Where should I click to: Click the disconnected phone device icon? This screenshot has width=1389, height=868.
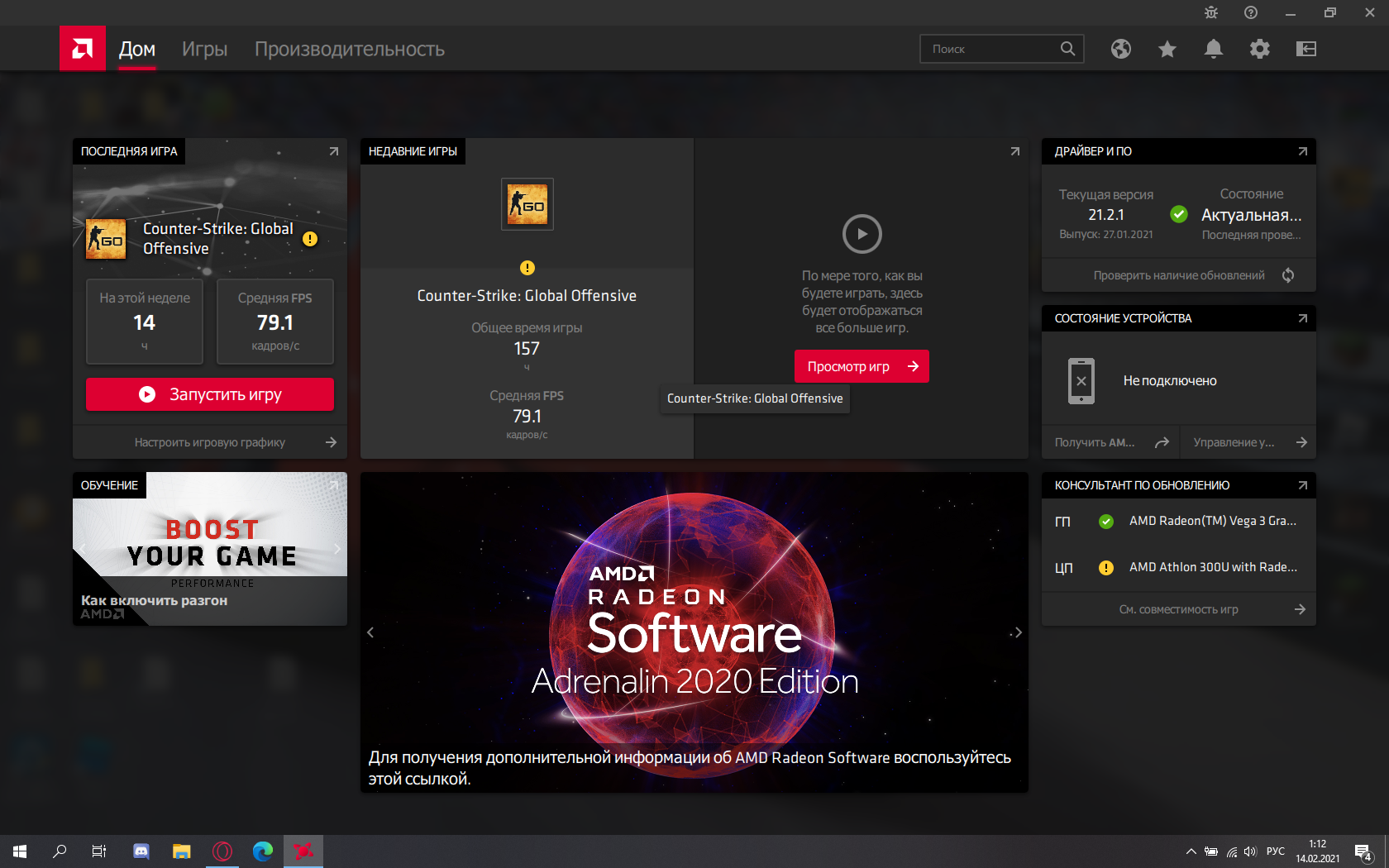1081,381
